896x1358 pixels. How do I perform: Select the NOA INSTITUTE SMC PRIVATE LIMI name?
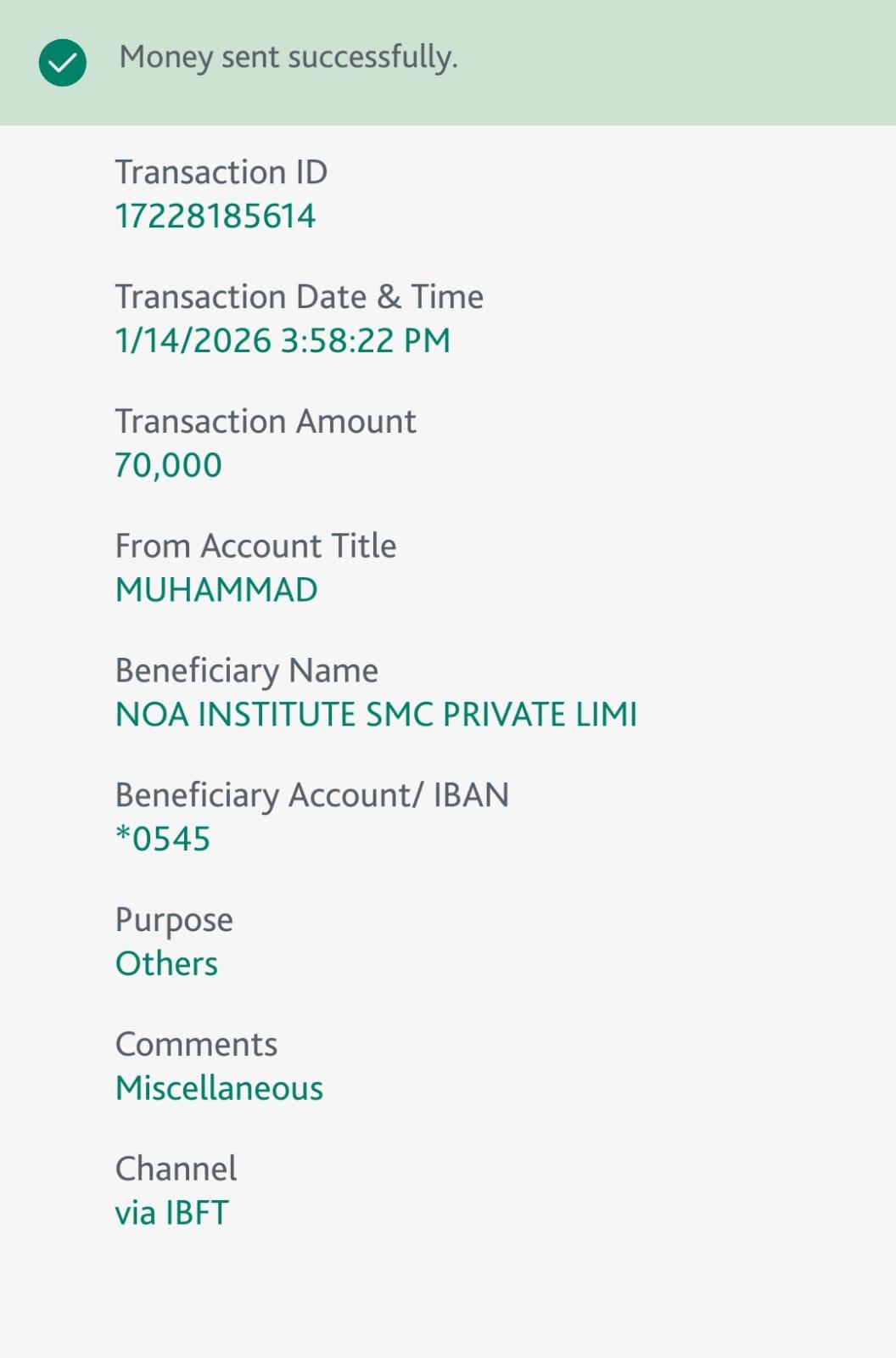[x=376, y=715]
